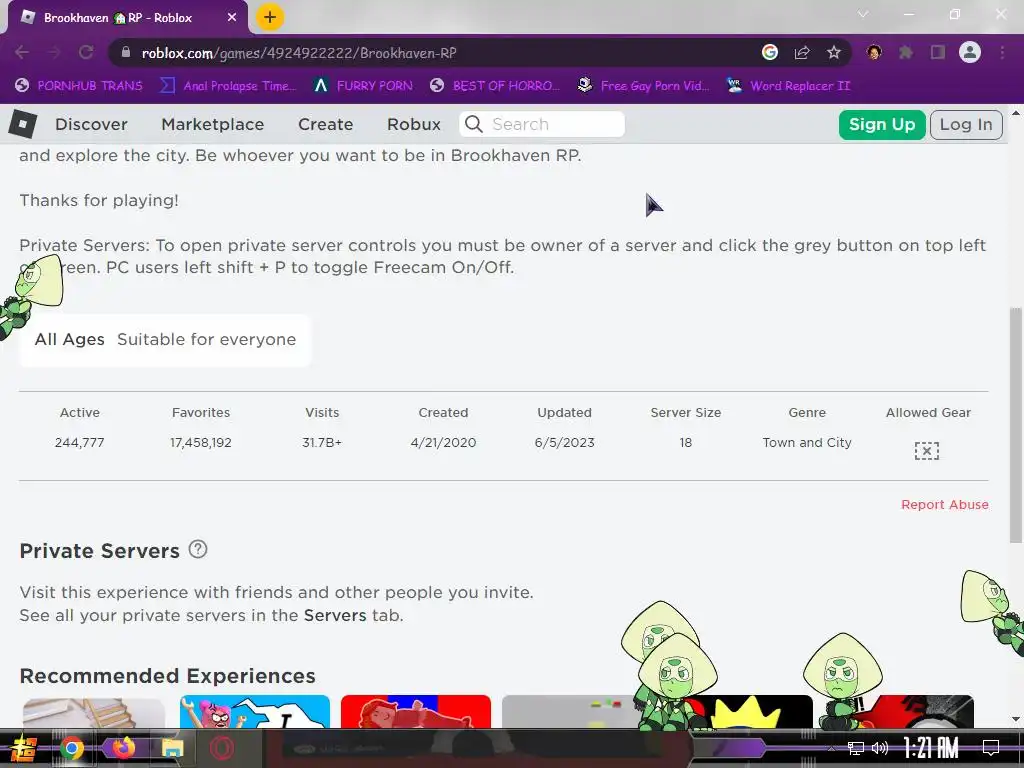Image resolution: width=1024 pixels, height=768 pixels.
Task: Click the 1:21 AM taskbar clock
Action: click(931, 748)
